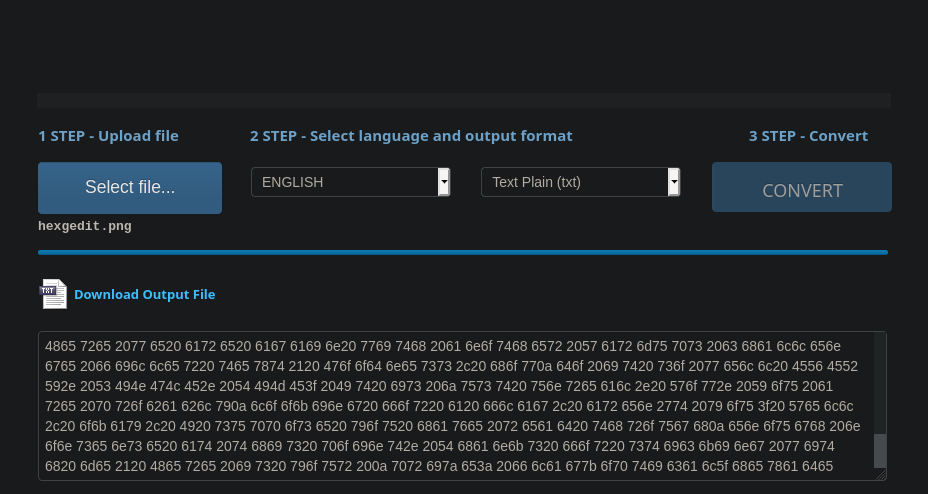Click the output text area scrollbar thumb
Screen dimensions: 928x494
880,450
